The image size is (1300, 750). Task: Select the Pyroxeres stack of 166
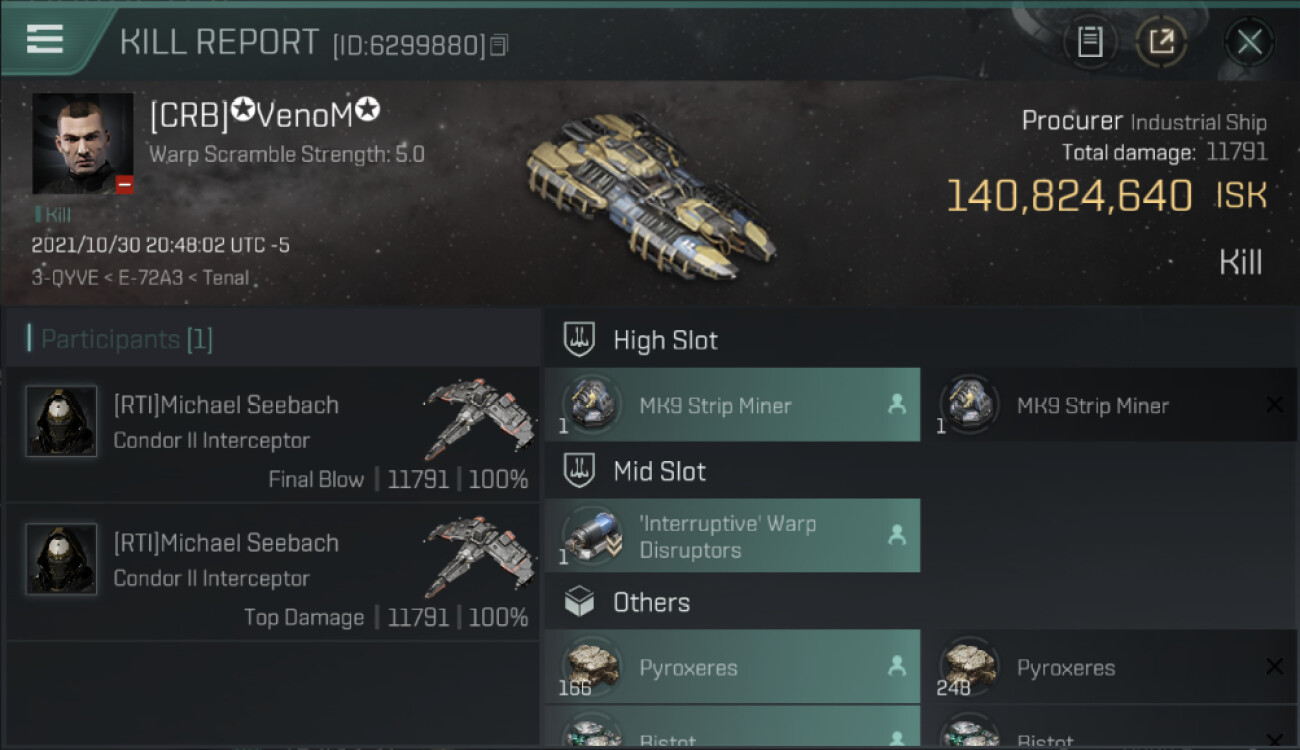point(733,667)
